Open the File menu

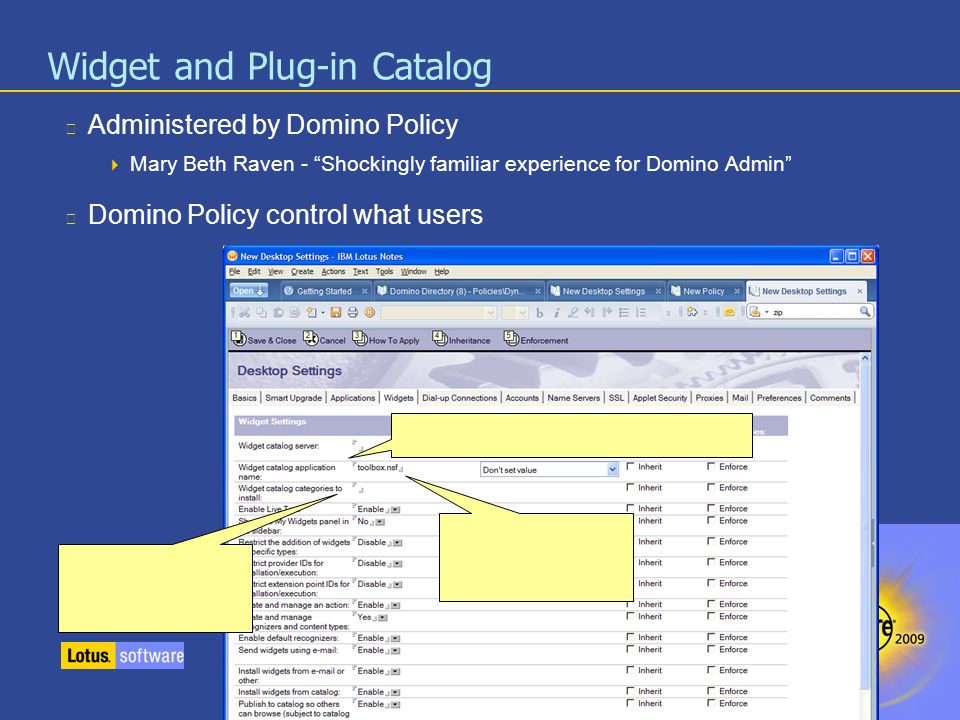(x=234, y=271)
